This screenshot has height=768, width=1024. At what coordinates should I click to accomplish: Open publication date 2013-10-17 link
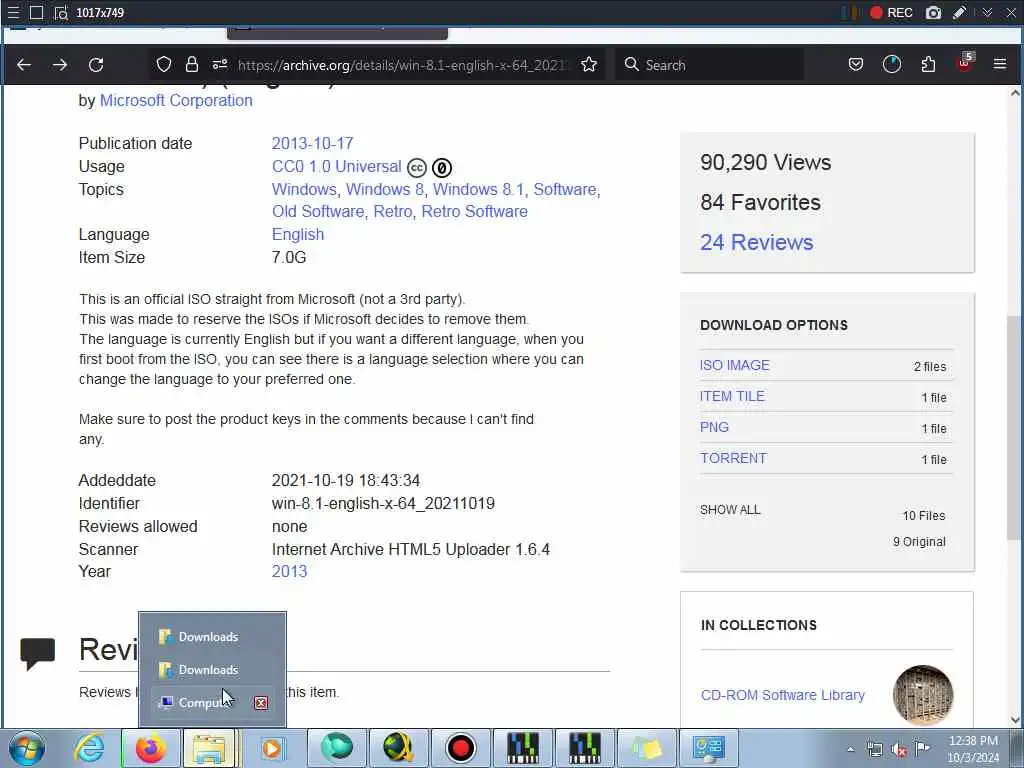(x=312, y=143)
